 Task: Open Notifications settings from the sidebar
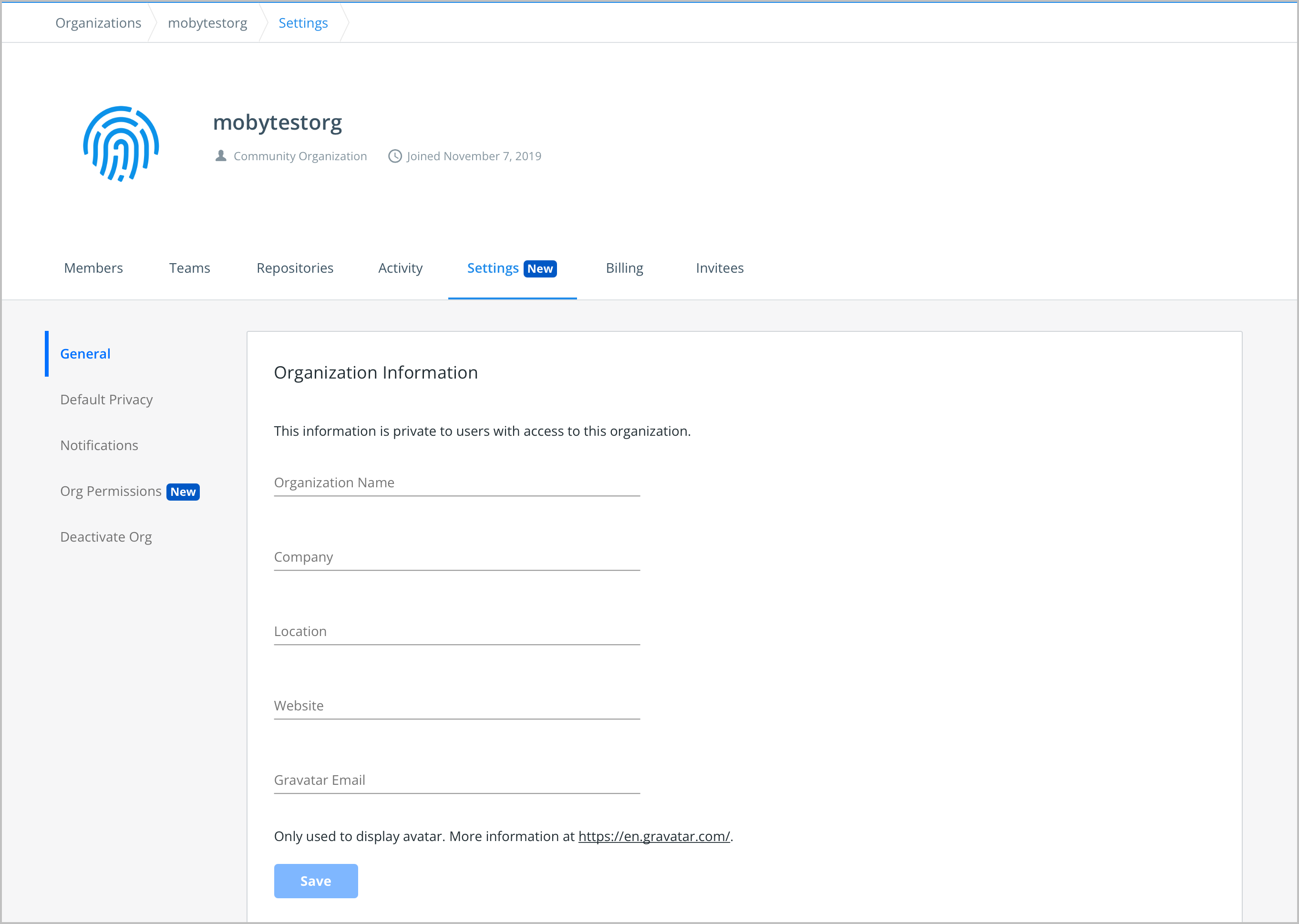(99, 445)
